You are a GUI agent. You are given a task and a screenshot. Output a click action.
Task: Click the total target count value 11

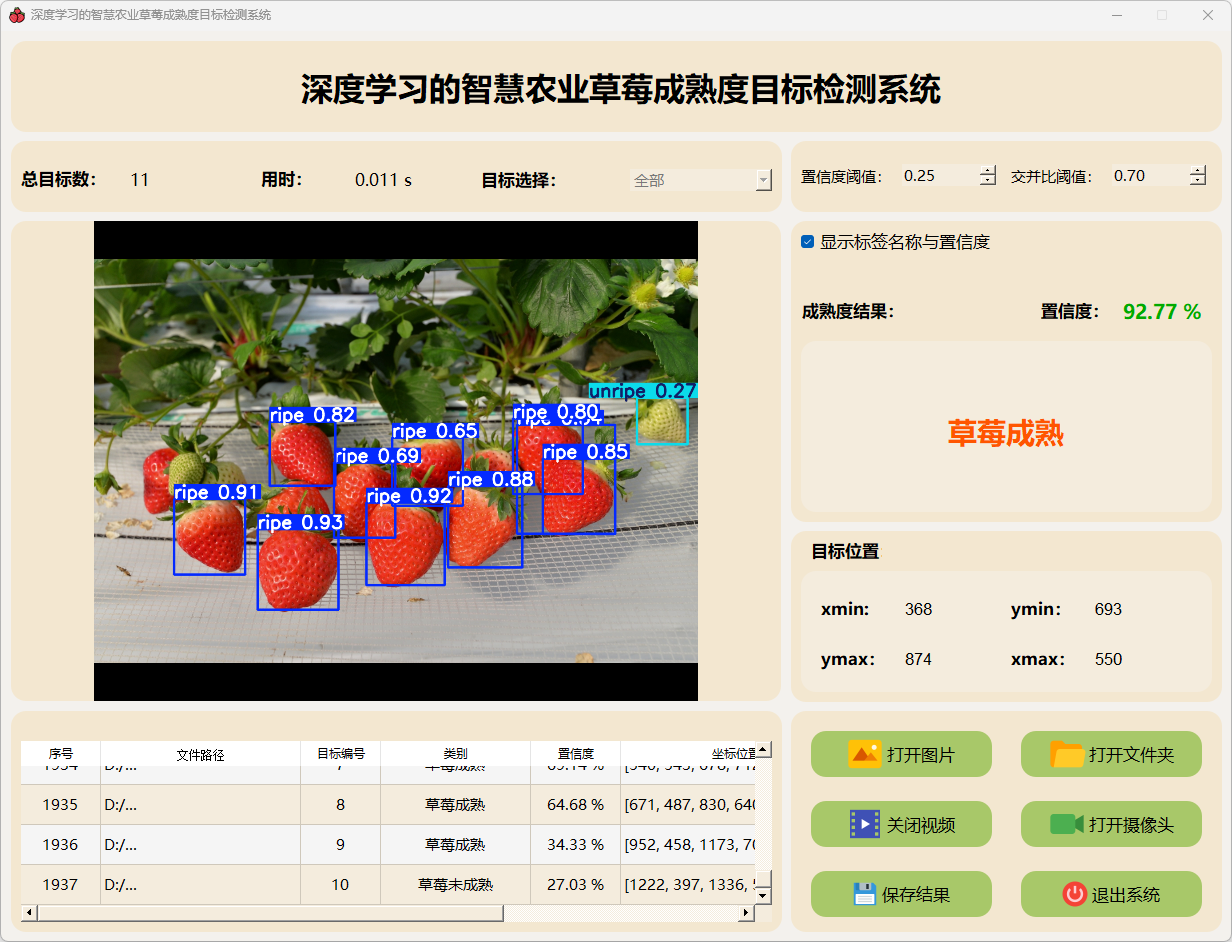pos(139,180)
